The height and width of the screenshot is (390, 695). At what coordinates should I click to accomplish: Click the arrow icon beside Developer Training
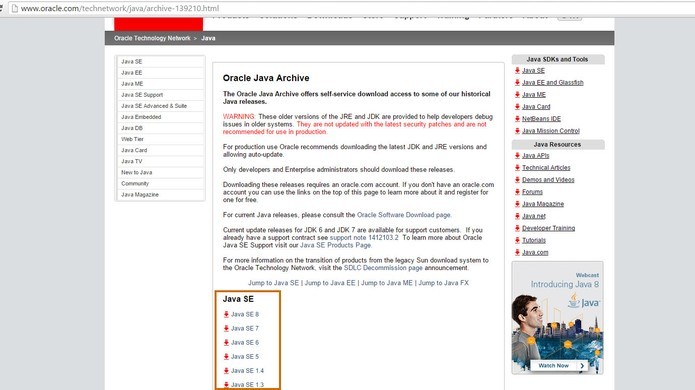517,228
